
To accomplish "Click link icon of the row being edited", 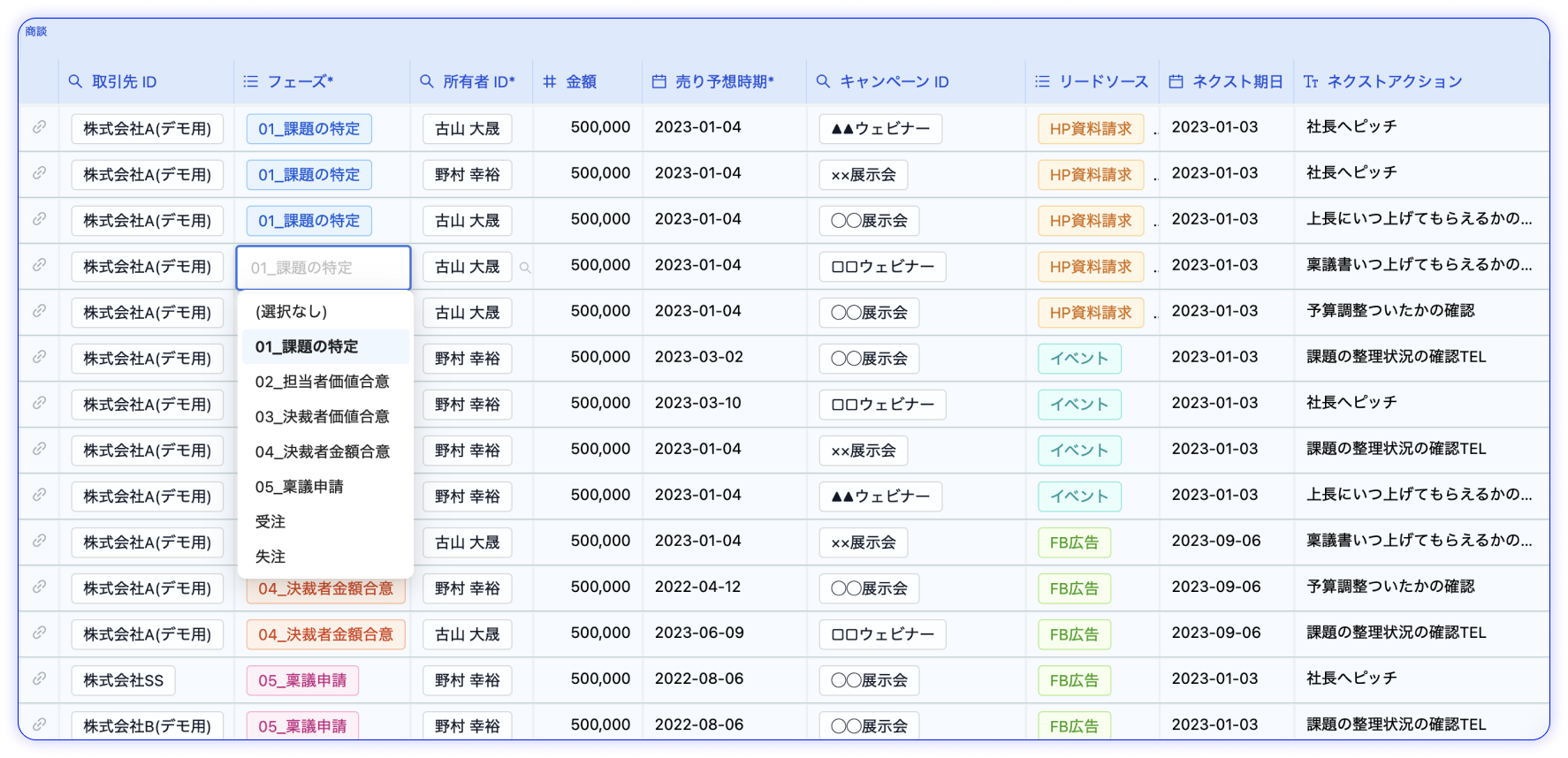I will point(39,265).
